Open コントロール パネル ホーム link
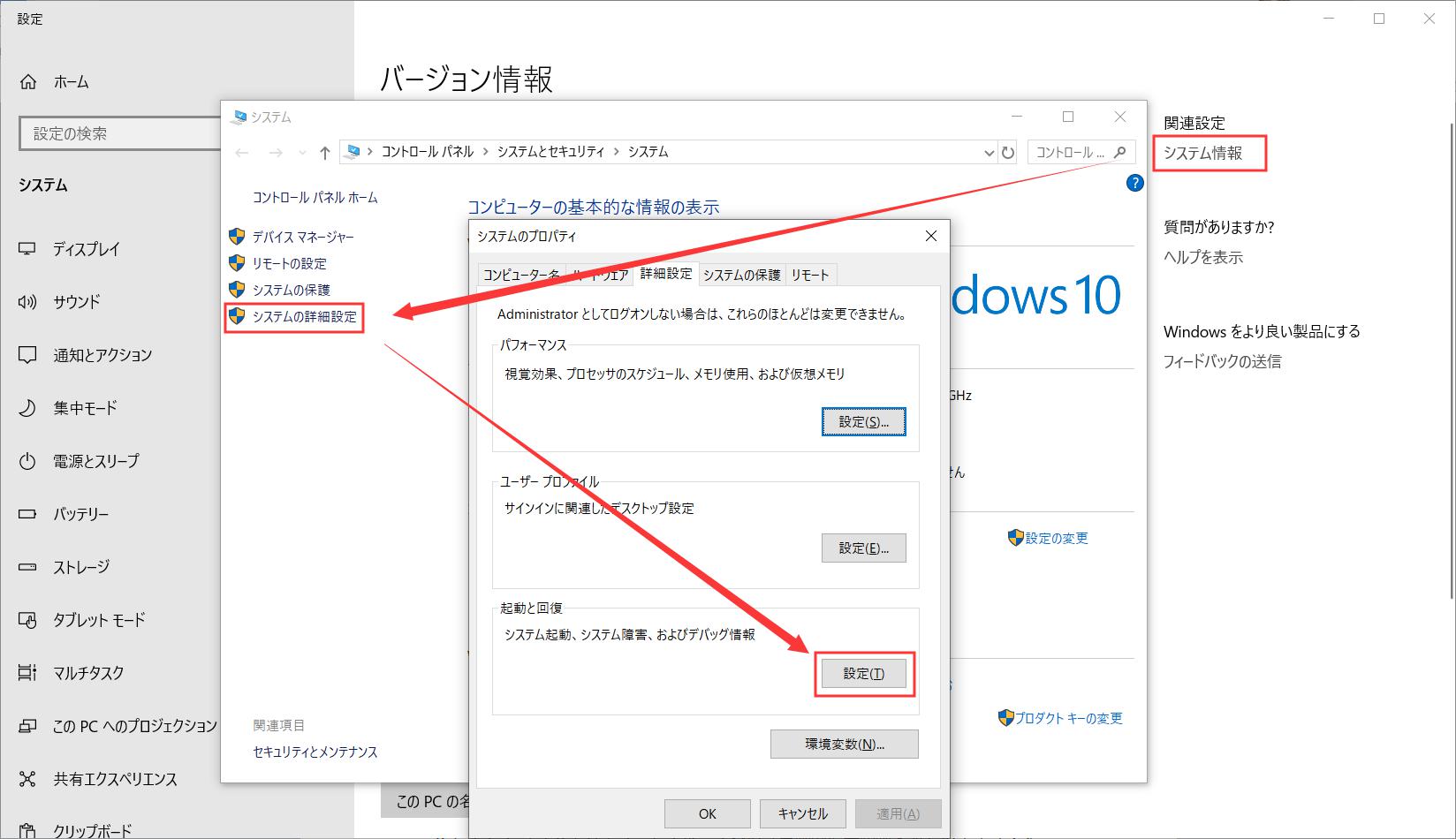Viewport: 1456px width, 839px height. click(x=315, y=198)
